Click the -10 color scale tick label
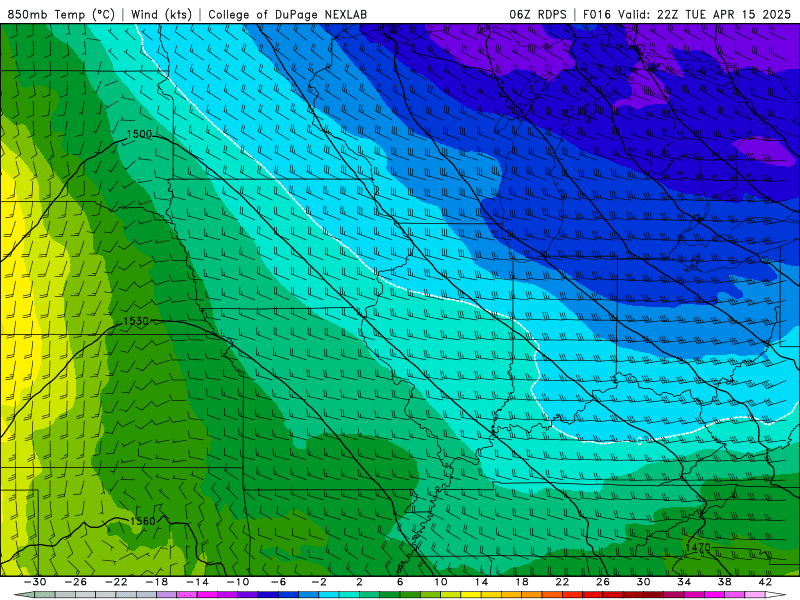The image size is (800, 600). pyautogui.click(x=238, y=582)
